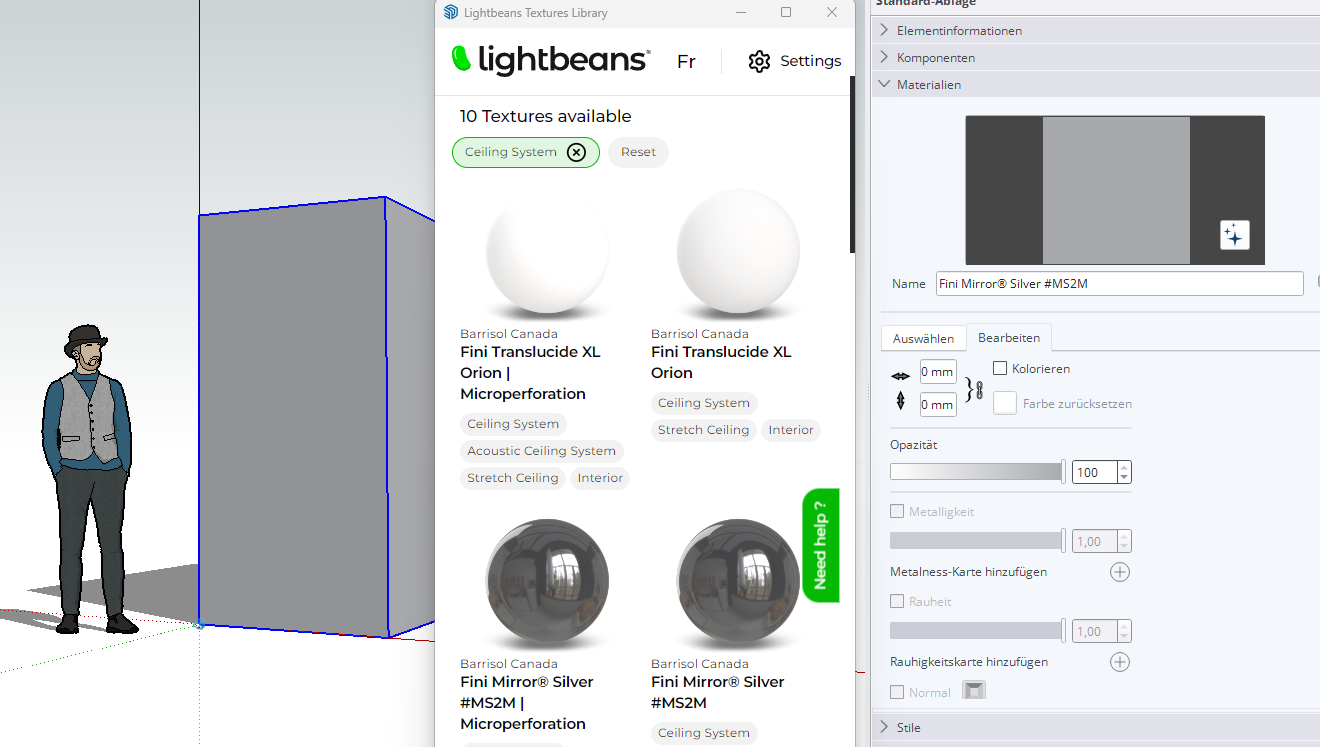Click the Opazität value stepper arrows
1320x747 pixels.
pos(1125,472)
